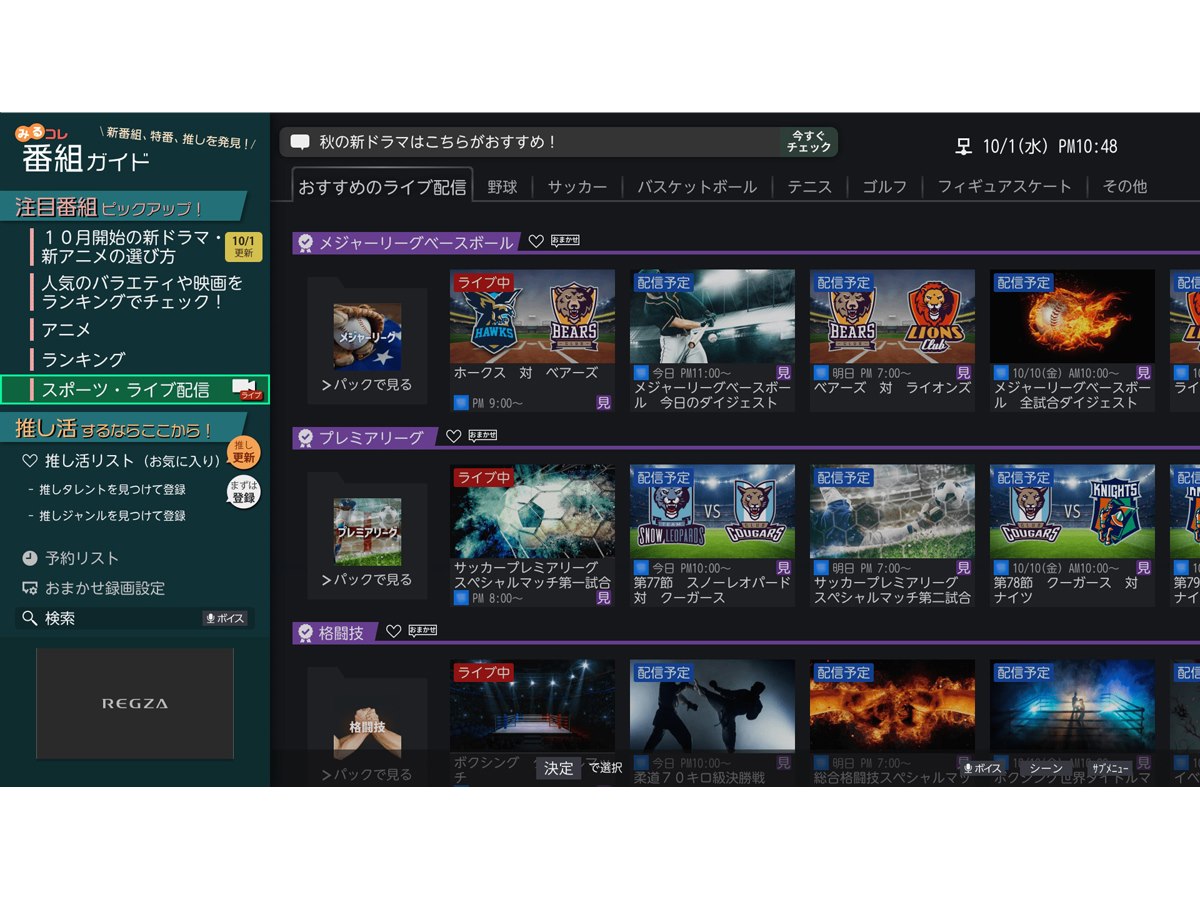Image resolution: width=1200 pixels, height=900 pixels.
Task: Open 予約リスト using the clock icon
Action: [30, 557]
